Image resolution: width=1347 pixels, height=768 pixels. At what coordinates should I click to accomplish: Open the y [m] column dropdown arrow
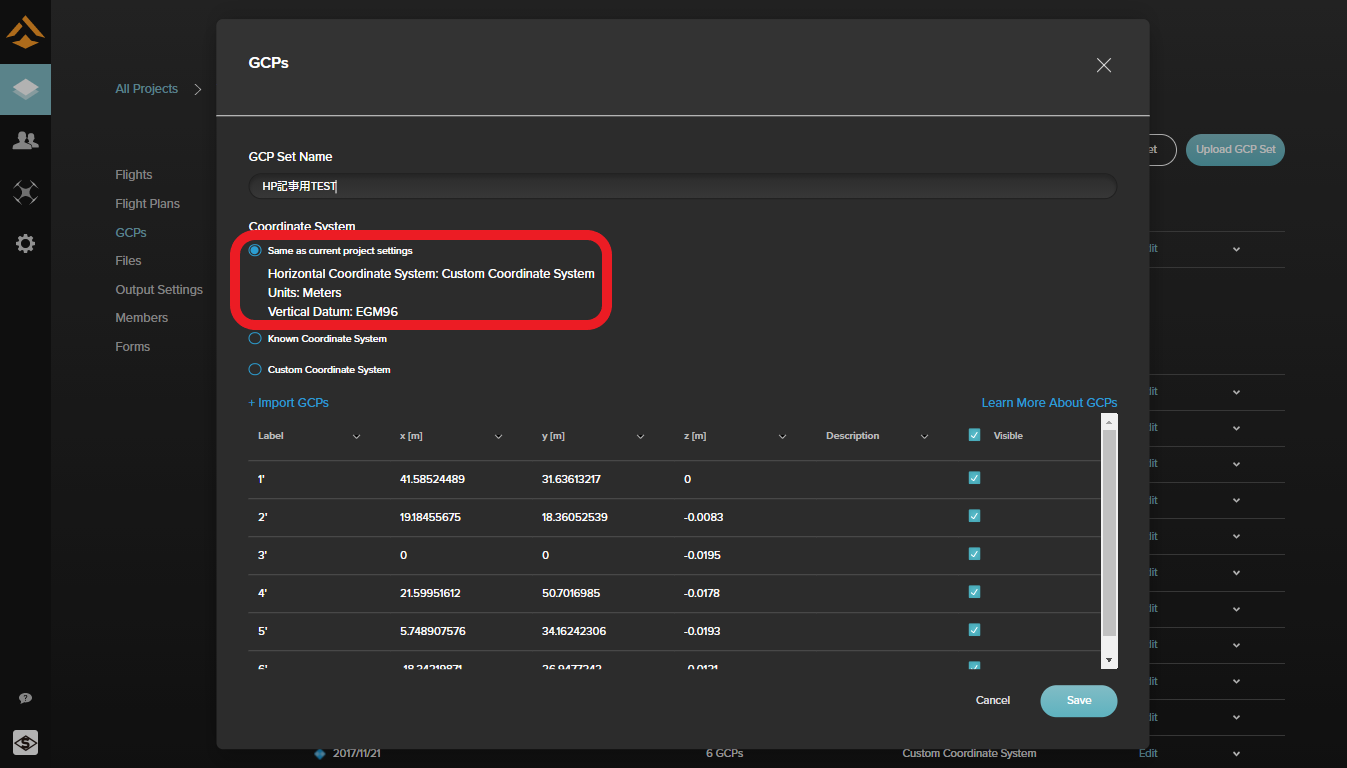click(x=640, y=436)
